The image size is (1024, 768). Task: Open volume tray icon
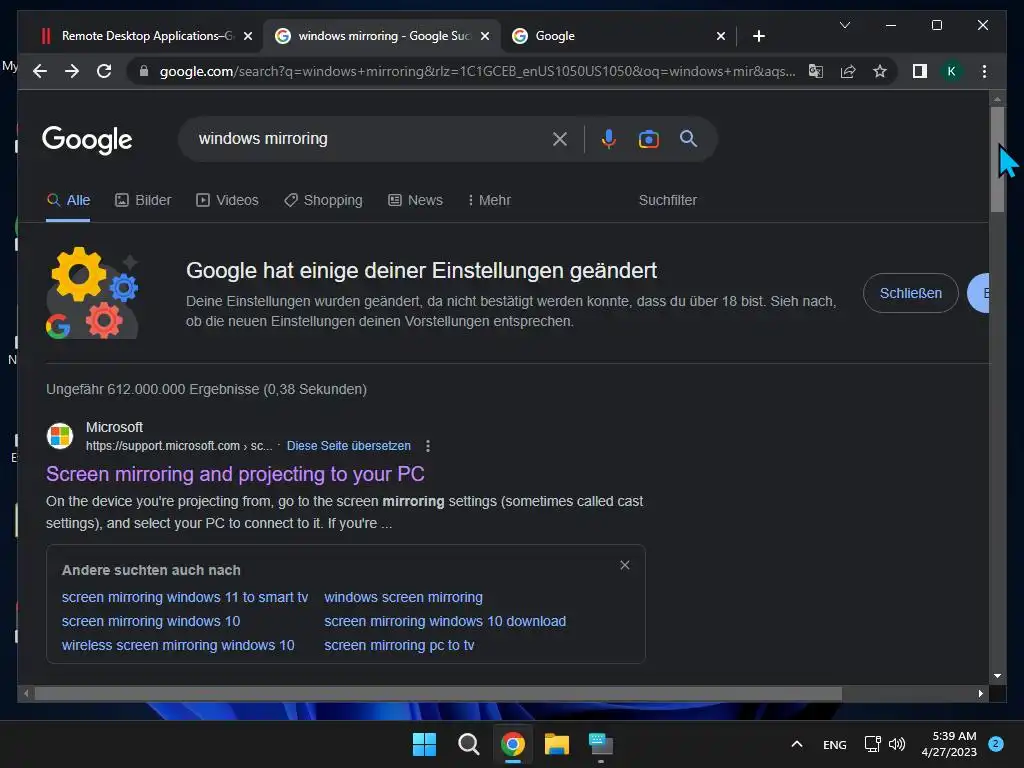[x=897, y=744]
